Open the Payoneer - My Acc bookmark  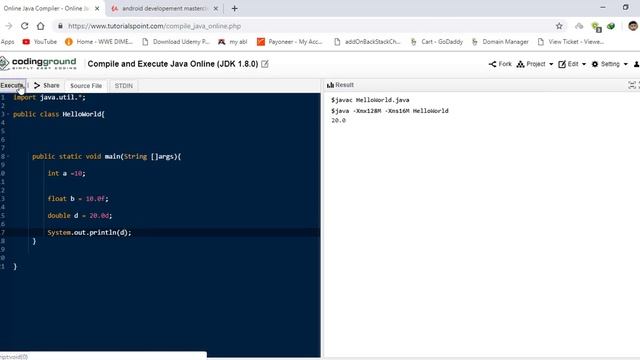coord(289,42)
